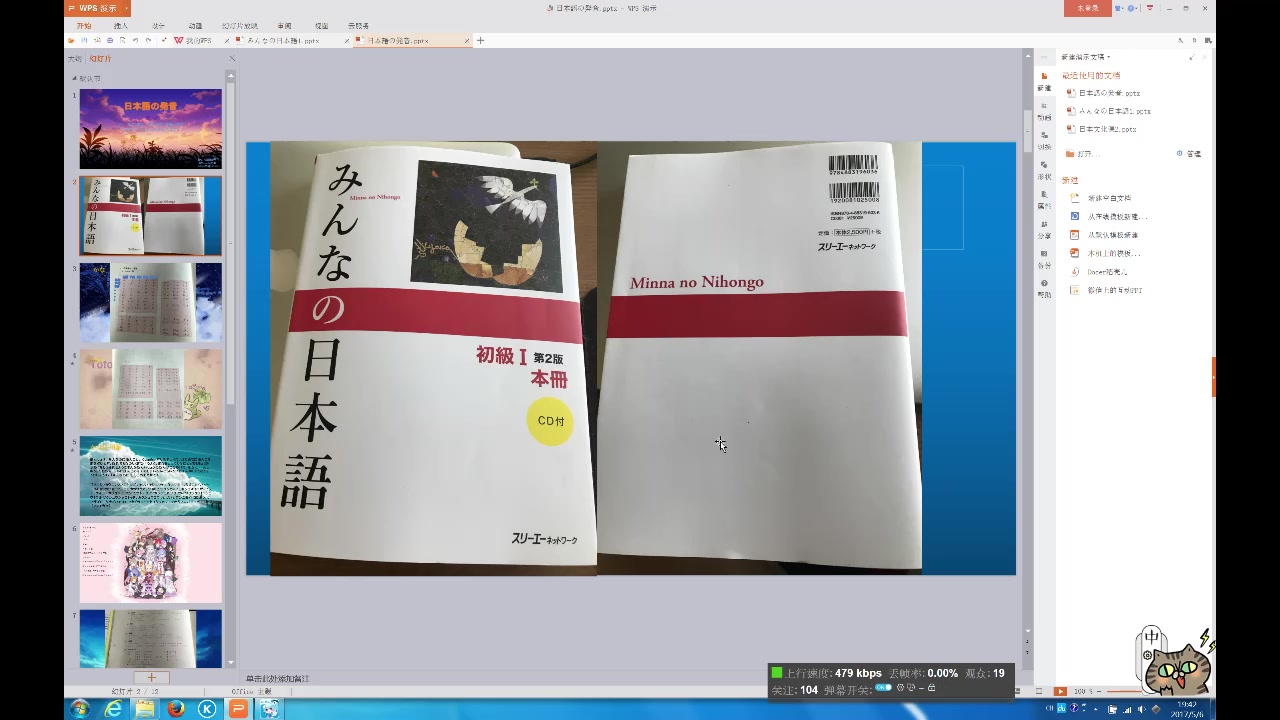Screen dimensions: 1280x720
Task: Close the 日本語の発音.pptx document tab
Action: pos(467,41)
